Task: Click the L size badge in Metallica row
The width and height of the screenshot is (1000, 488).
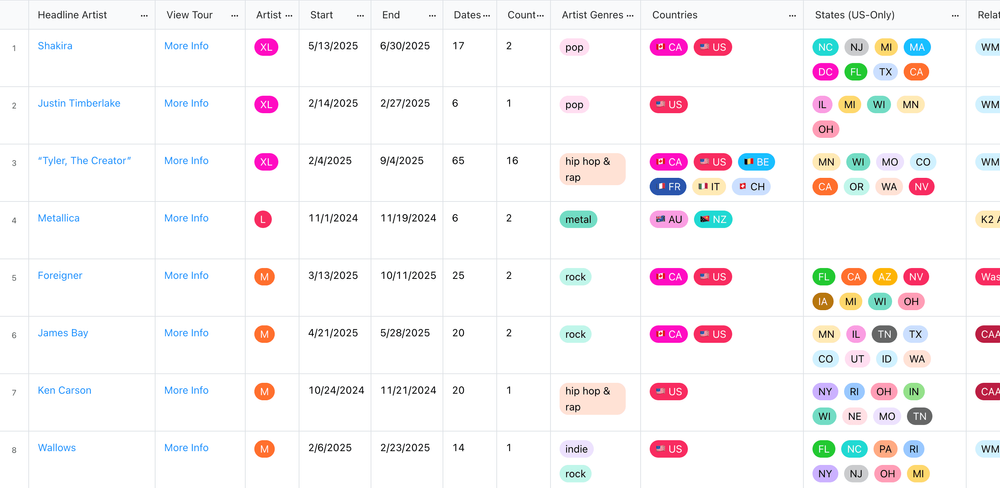Action: (x=263, y=219)
